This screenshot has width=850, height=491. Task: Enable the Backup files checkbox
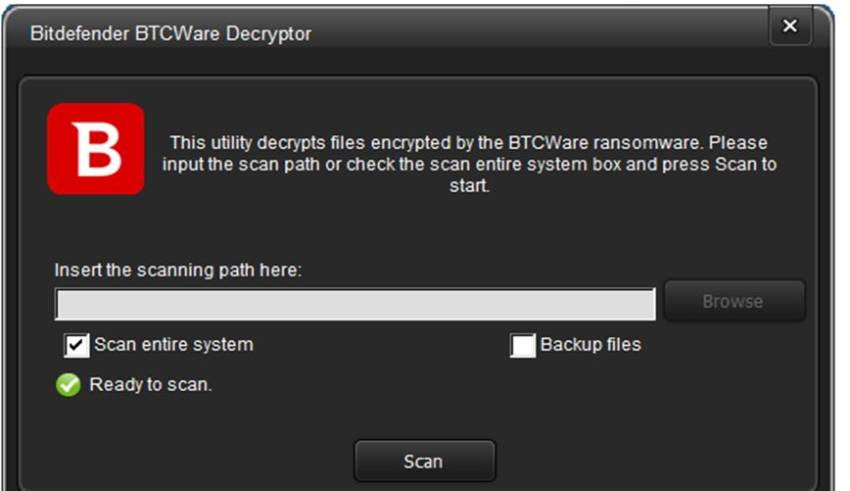pos(523,345)
